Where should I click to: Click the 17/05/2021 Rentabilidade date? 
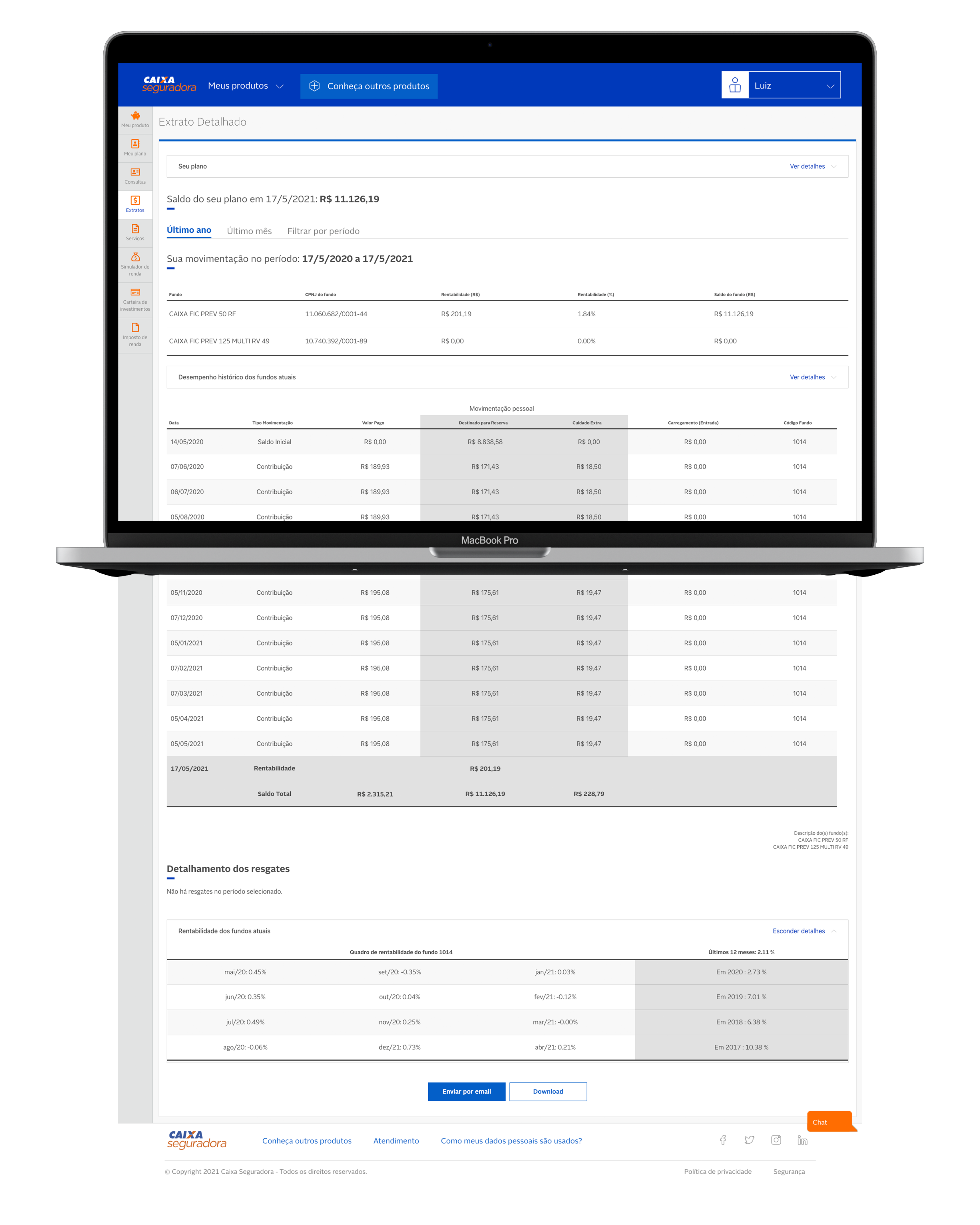[x=189, y=769]
